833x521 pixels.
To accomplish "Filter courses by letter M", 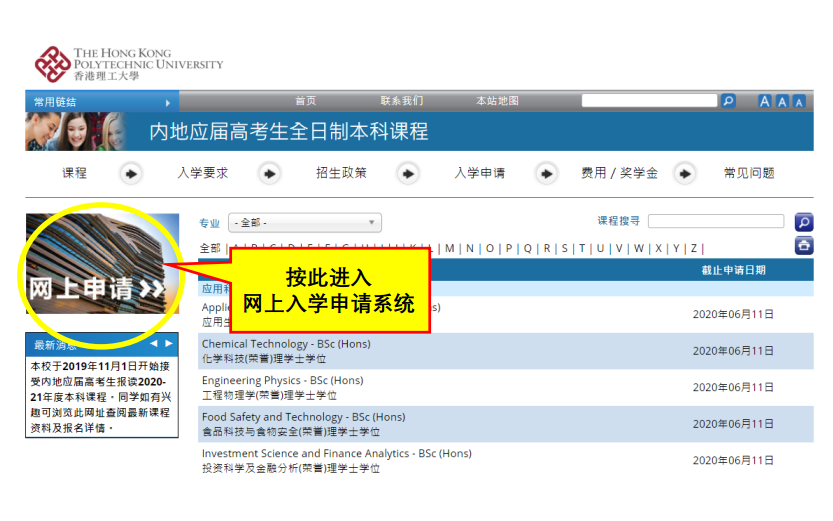I will click(449, 248).
